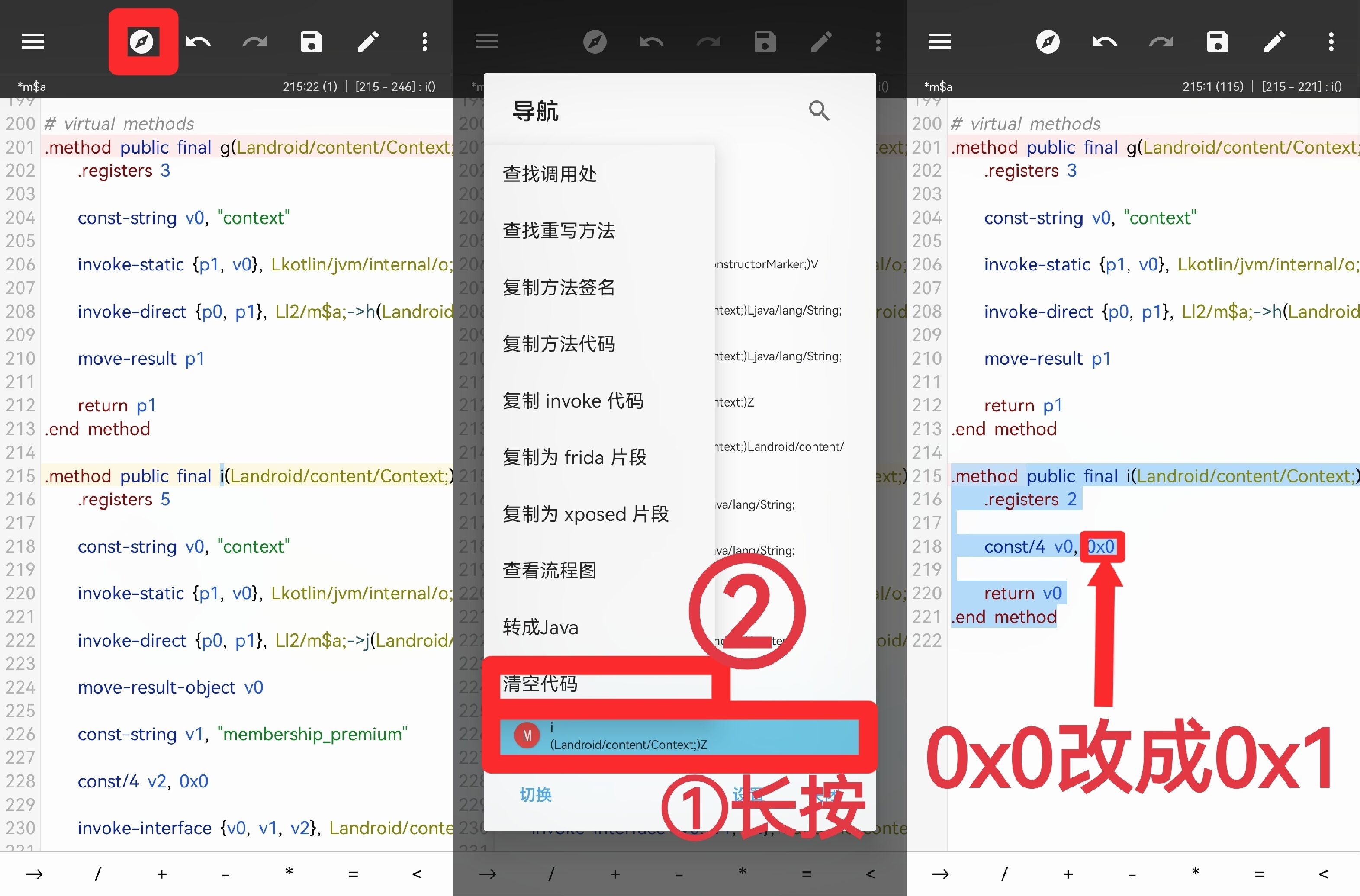1360x896 pixels.
Task: Place cursor on ".registers 5" in left panel
Action: [x=124, y=499]
